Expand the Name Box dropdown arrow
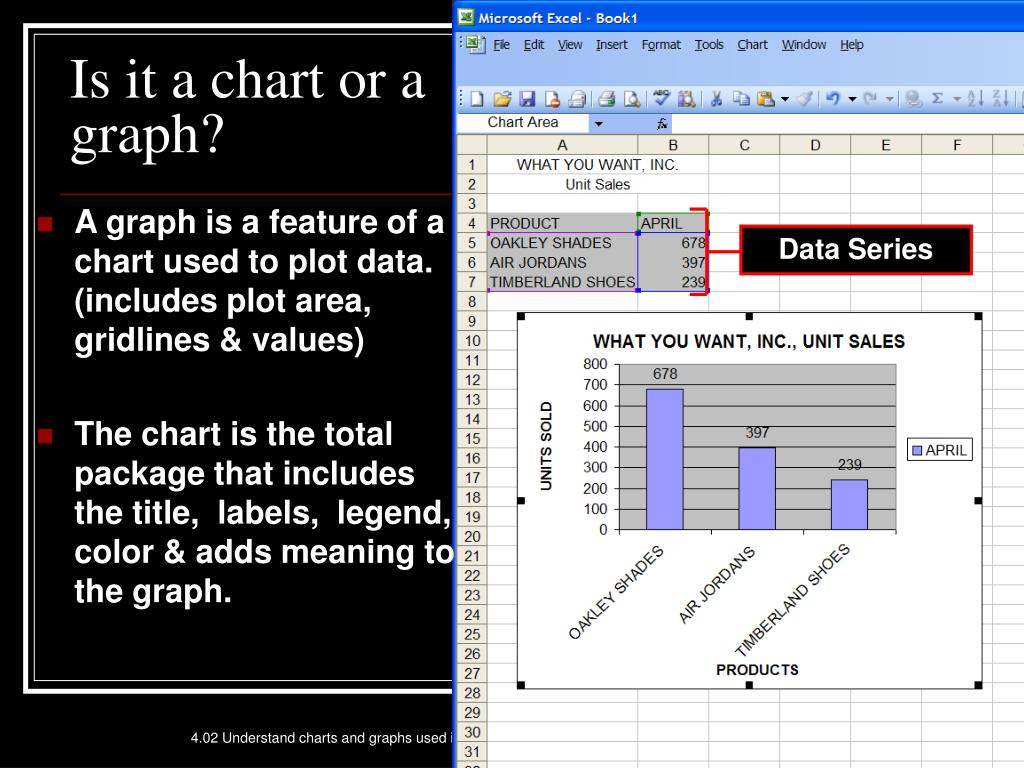Image resolution: width=1024 pixels, height=768 pixels. 598,123
